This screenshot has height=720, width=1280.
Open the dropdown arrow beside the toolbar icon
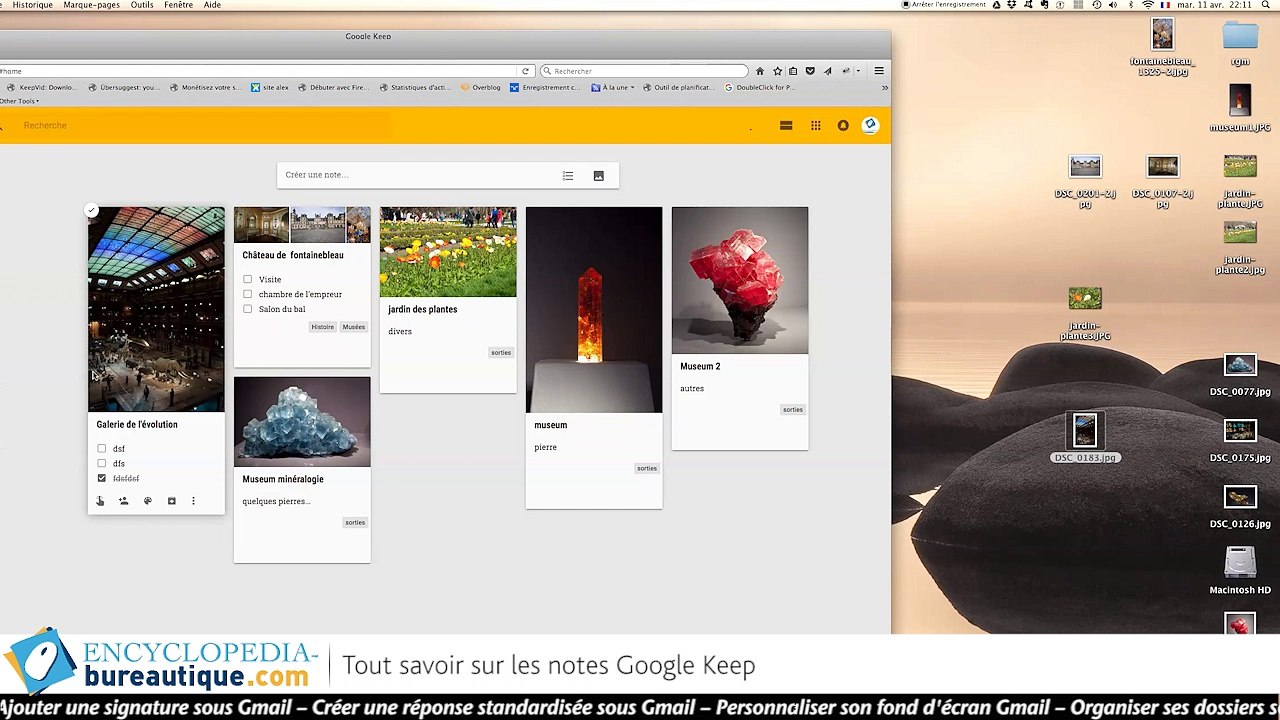tap(858, 71)
